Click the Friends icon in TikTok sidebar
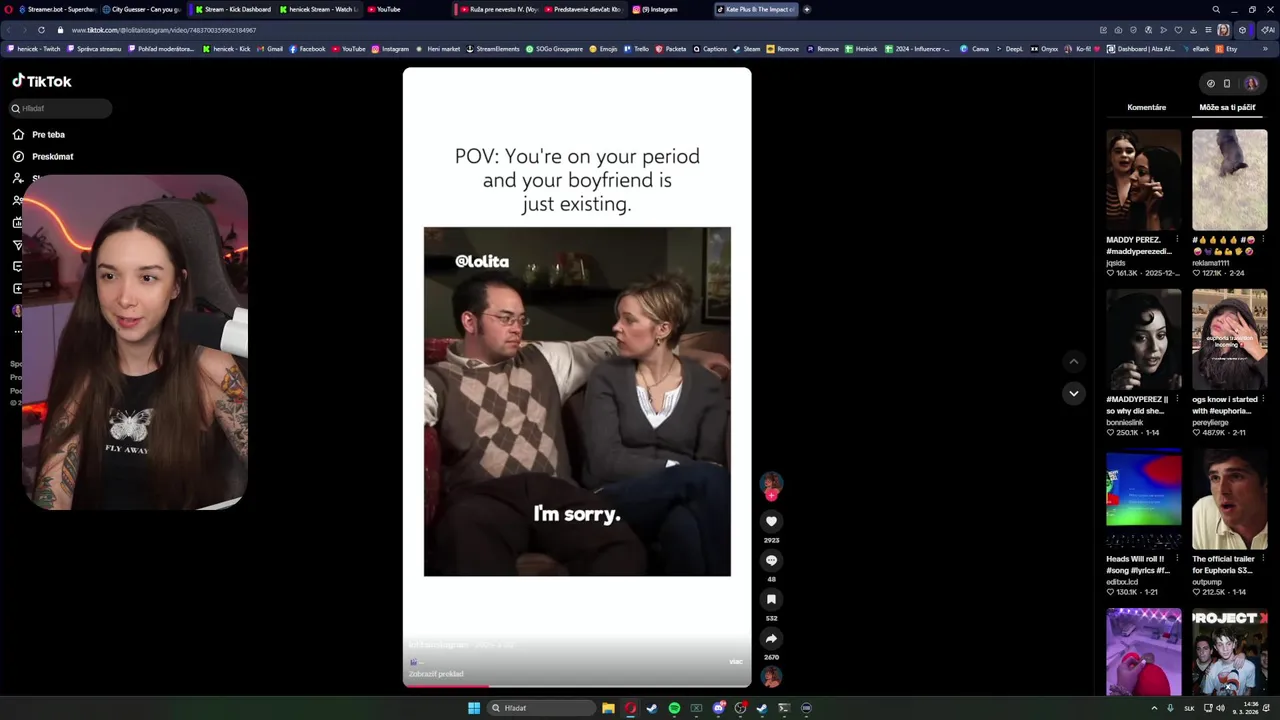This screenshot has width=1280, height=720. click(16, 200)
